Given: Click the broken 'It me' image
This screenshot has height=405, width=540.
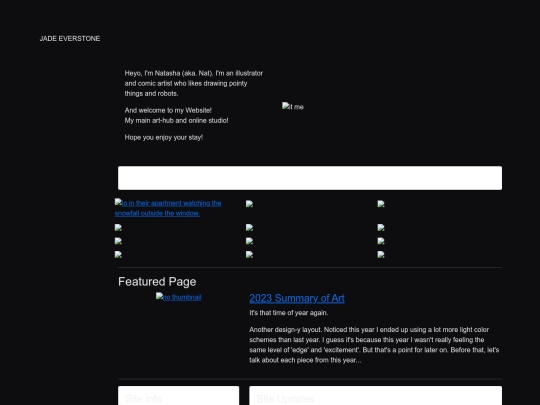Looking at the screenshot, I should (x=293, y=106).
